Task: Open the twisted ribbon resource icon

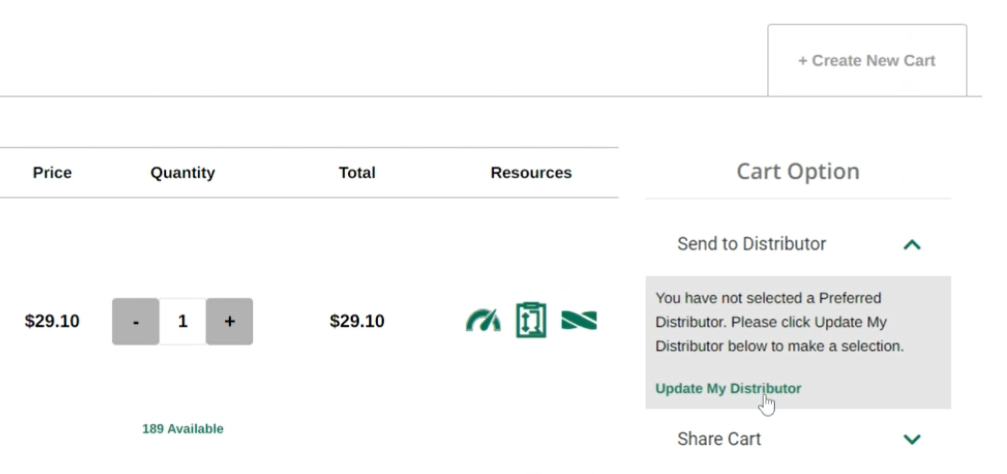Action: coord(579,322)
